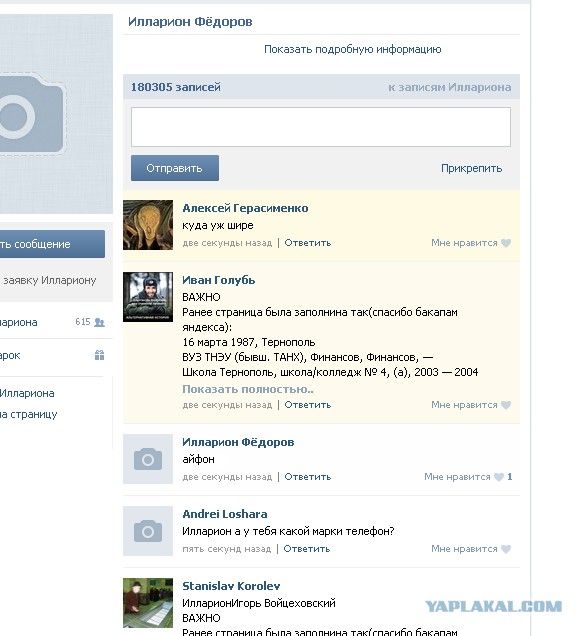Reply to Алексей Герасименко via Ответить
Screen dimensions: 588x636
click(308, 243)
